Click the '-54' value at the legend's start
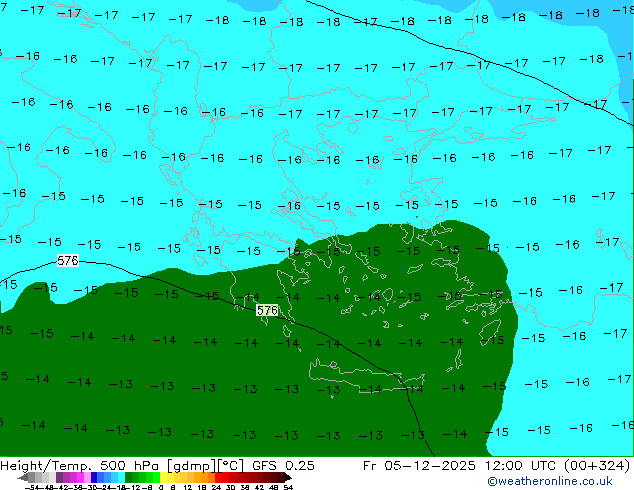Viewport: 634px width, 490px height. (x=30, y=487)
